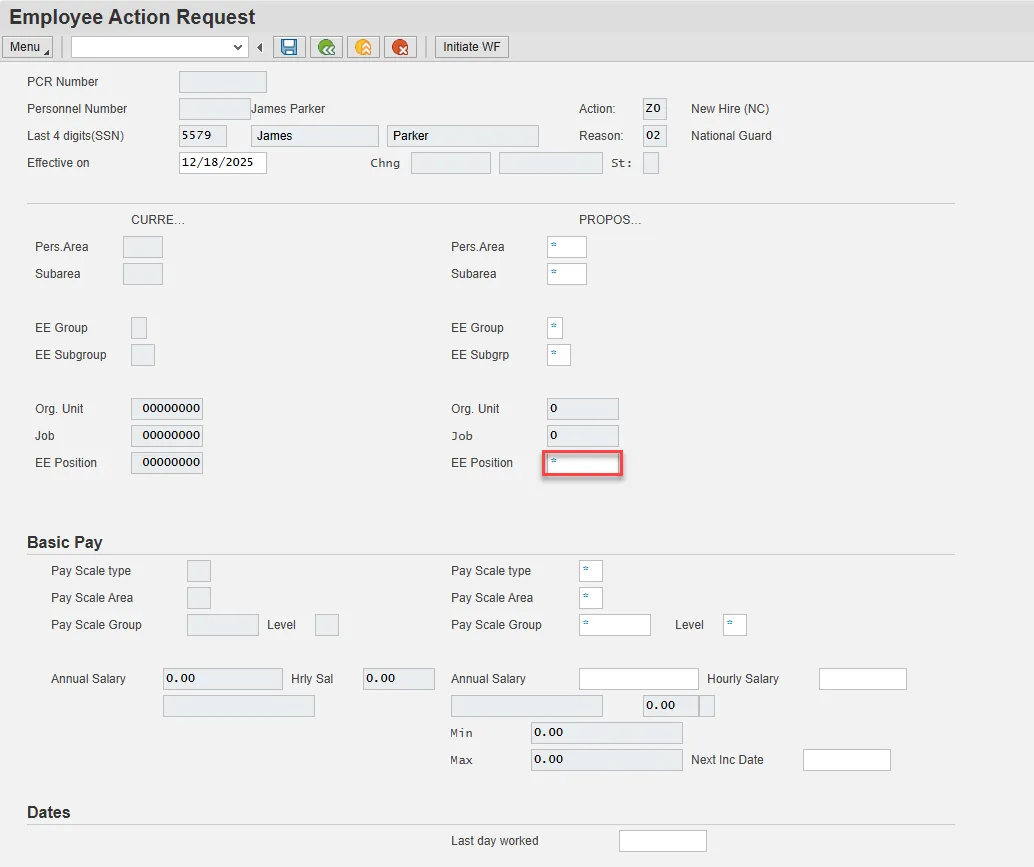The width and height of the screenshot is (1034, 867).
Task: Click the Effective on date field
Action: pos(222,163)
